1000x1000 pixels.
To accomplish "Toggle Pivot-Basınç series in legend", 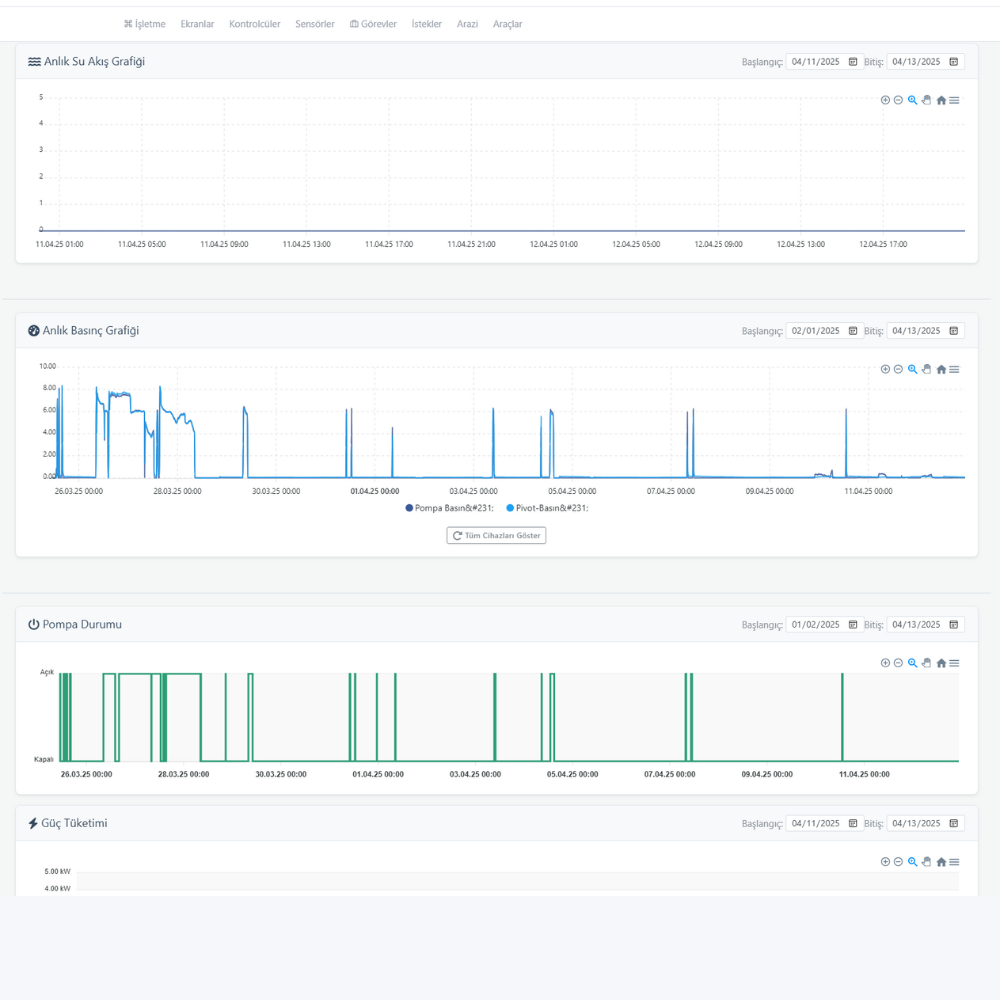I will click(x=548, y=508).
